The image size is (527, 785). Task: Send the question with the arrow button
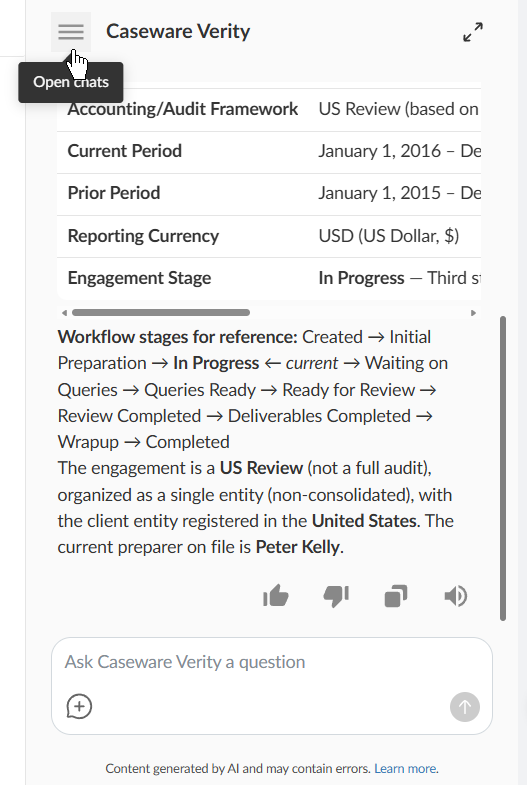tap(464, 707)
